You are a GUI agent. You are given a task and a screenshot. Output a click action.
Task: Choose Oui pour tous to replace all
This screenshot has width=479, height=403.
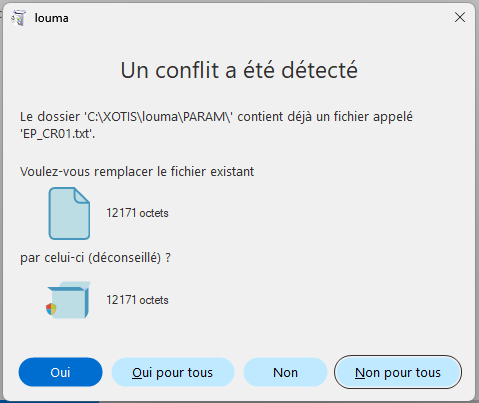click(x=173, y=372)
